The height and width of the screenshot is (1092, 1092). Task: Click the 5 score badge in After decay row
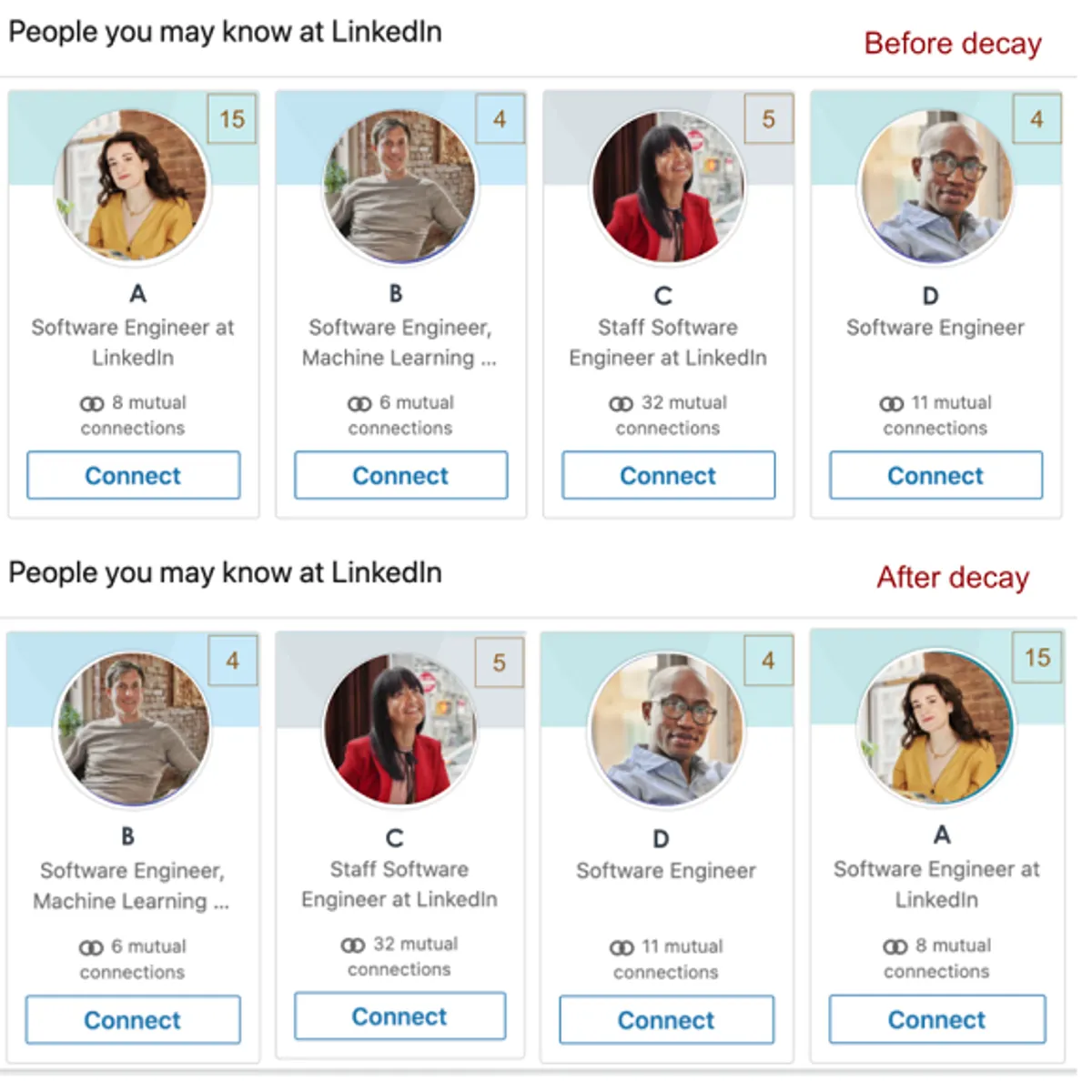500,662
